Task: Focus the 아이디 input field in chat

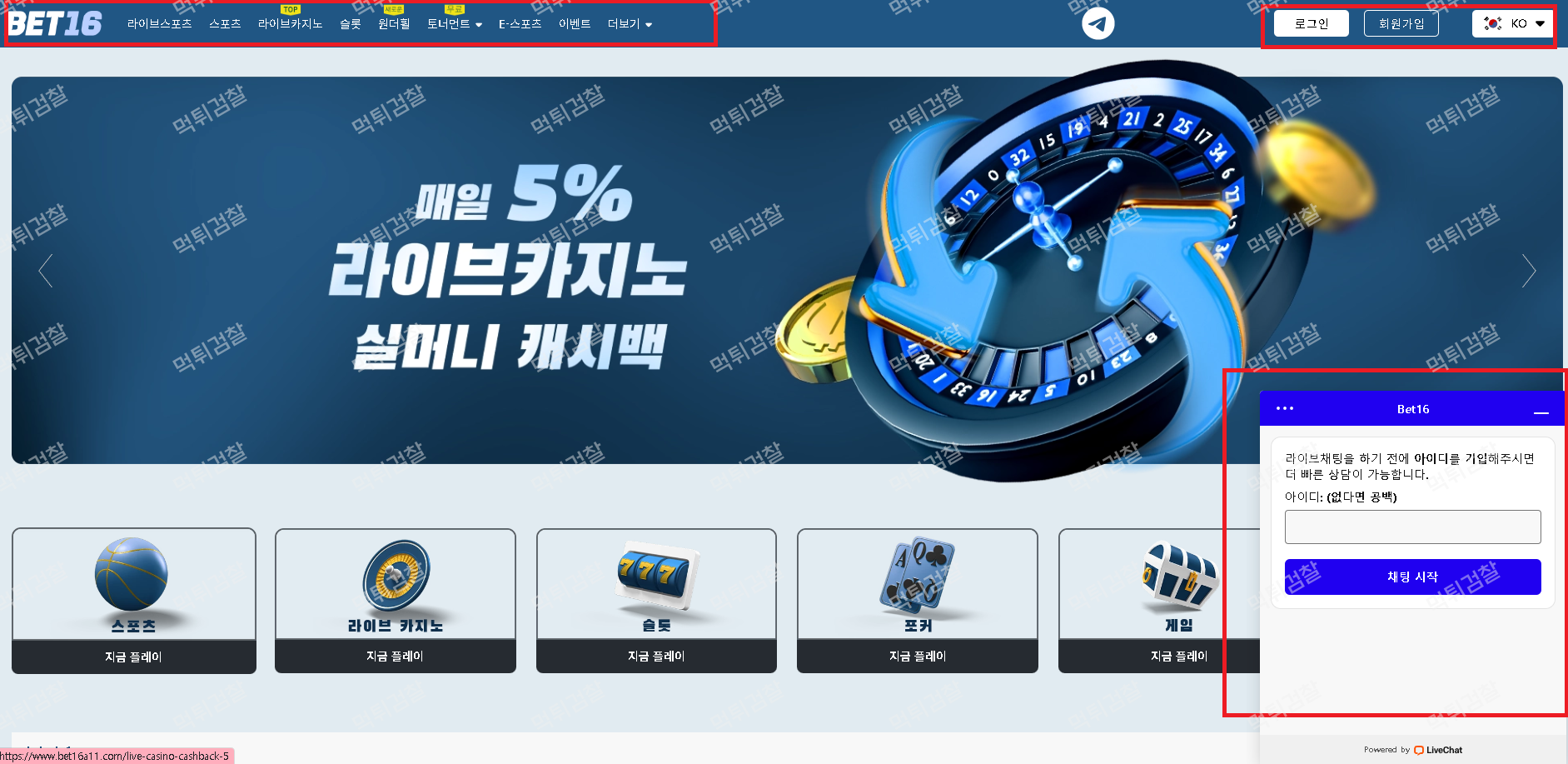Action: coord(1412,527)
